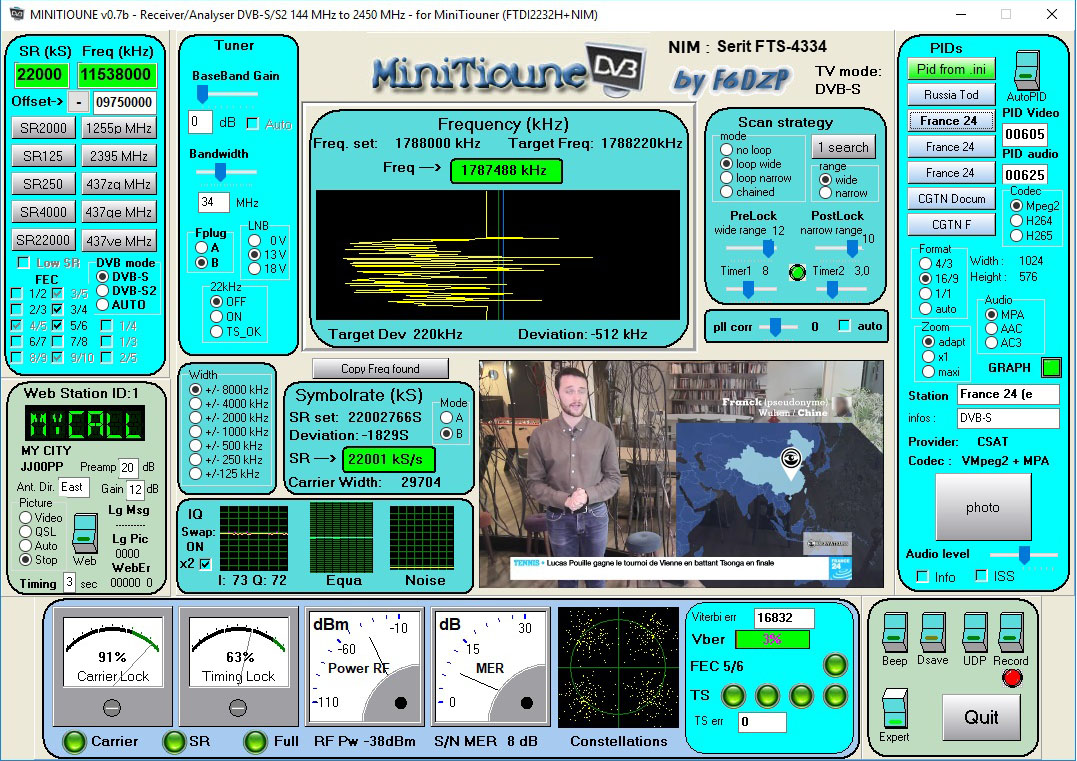This screenshot has height=761, width=1077.
Task: Click the Power RF dBm meter
Action: point(364,666)
